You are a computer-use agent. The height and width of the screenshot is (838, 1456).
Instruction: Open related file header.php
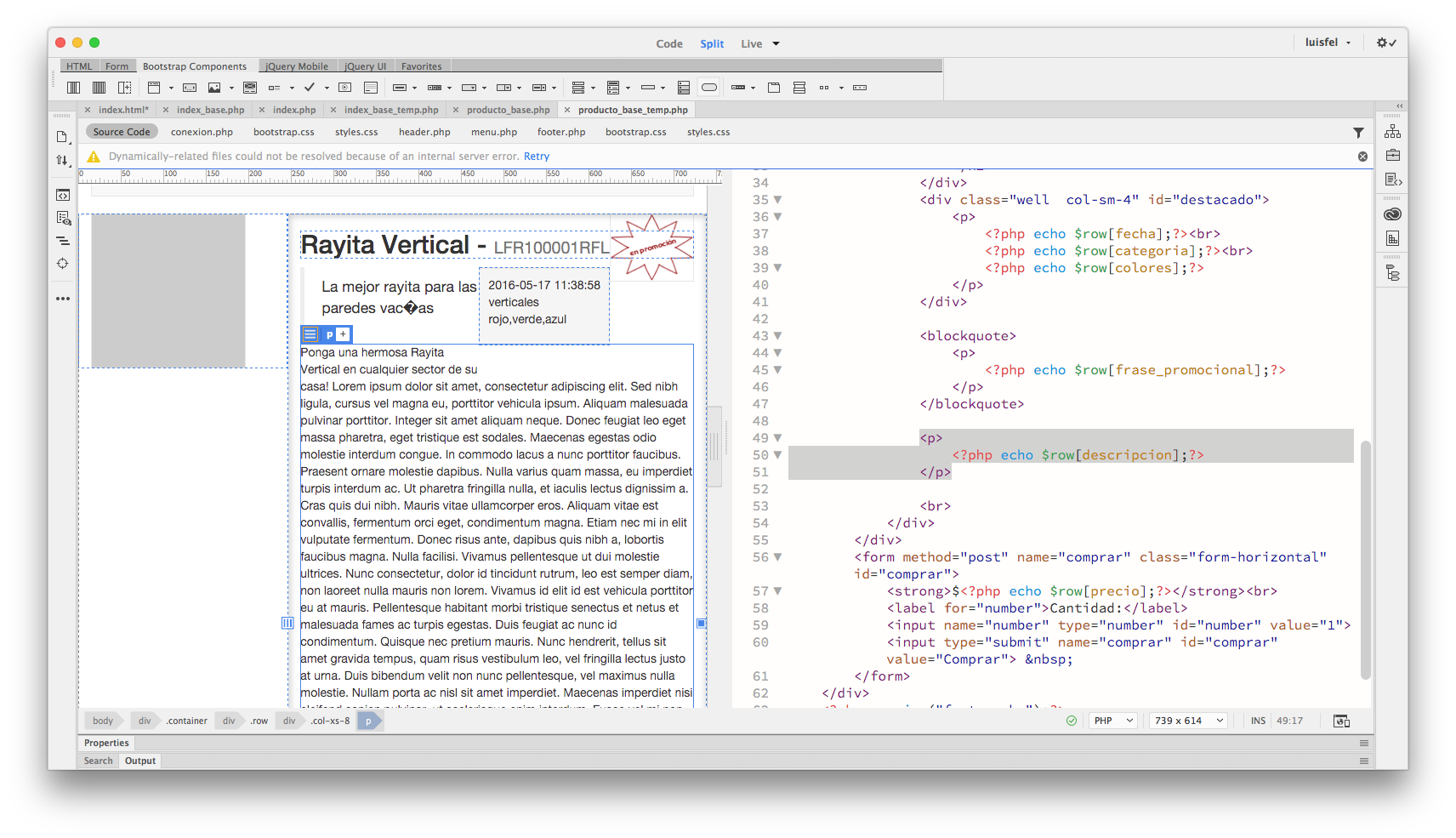(x=424, y=132)
